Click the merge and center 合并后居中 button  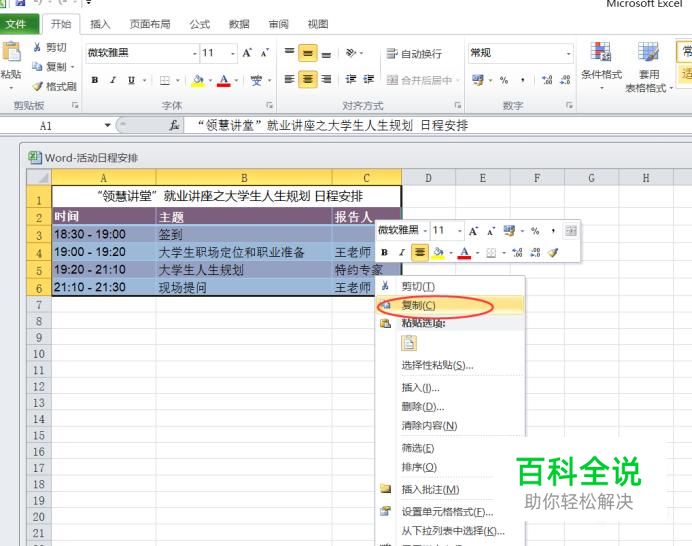[419, 80]
